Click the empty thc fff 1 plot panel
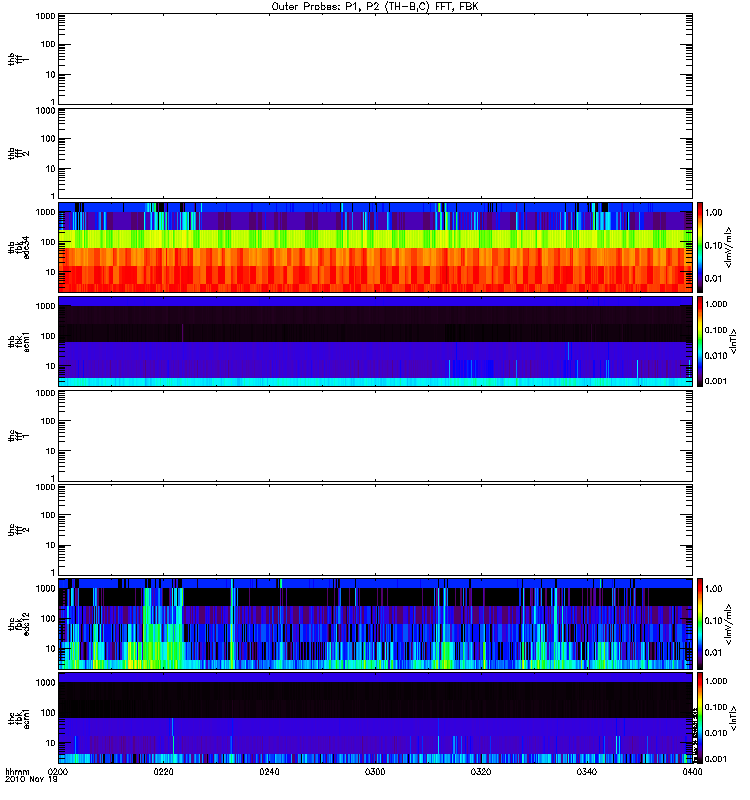The width and height of the screenshot is (750, 800). (376, 436)
